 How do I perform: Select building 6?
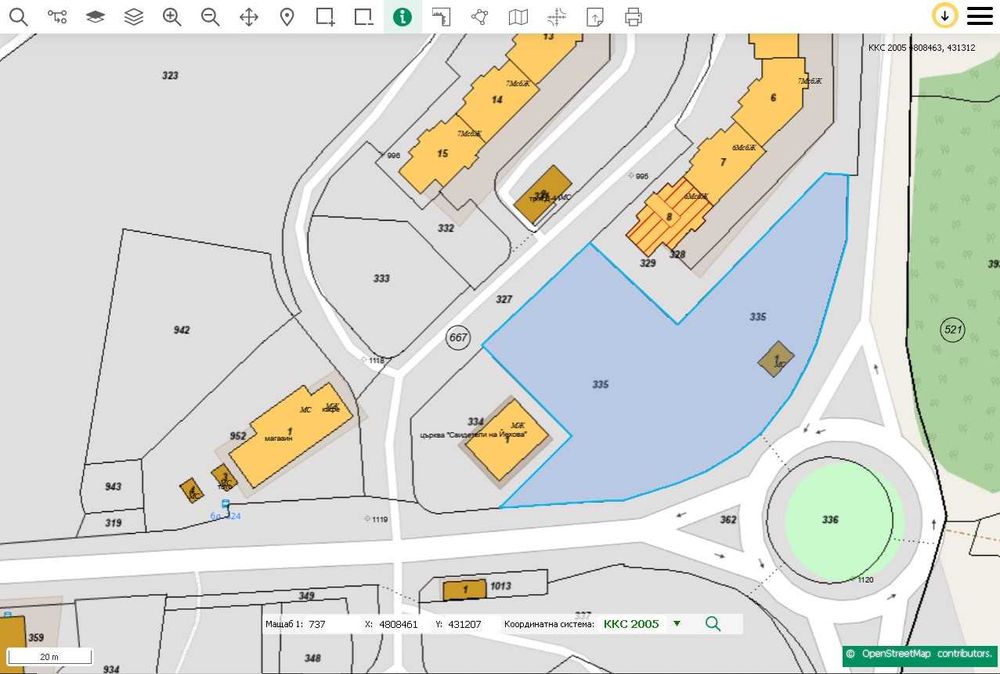click(x=773, y=98)
